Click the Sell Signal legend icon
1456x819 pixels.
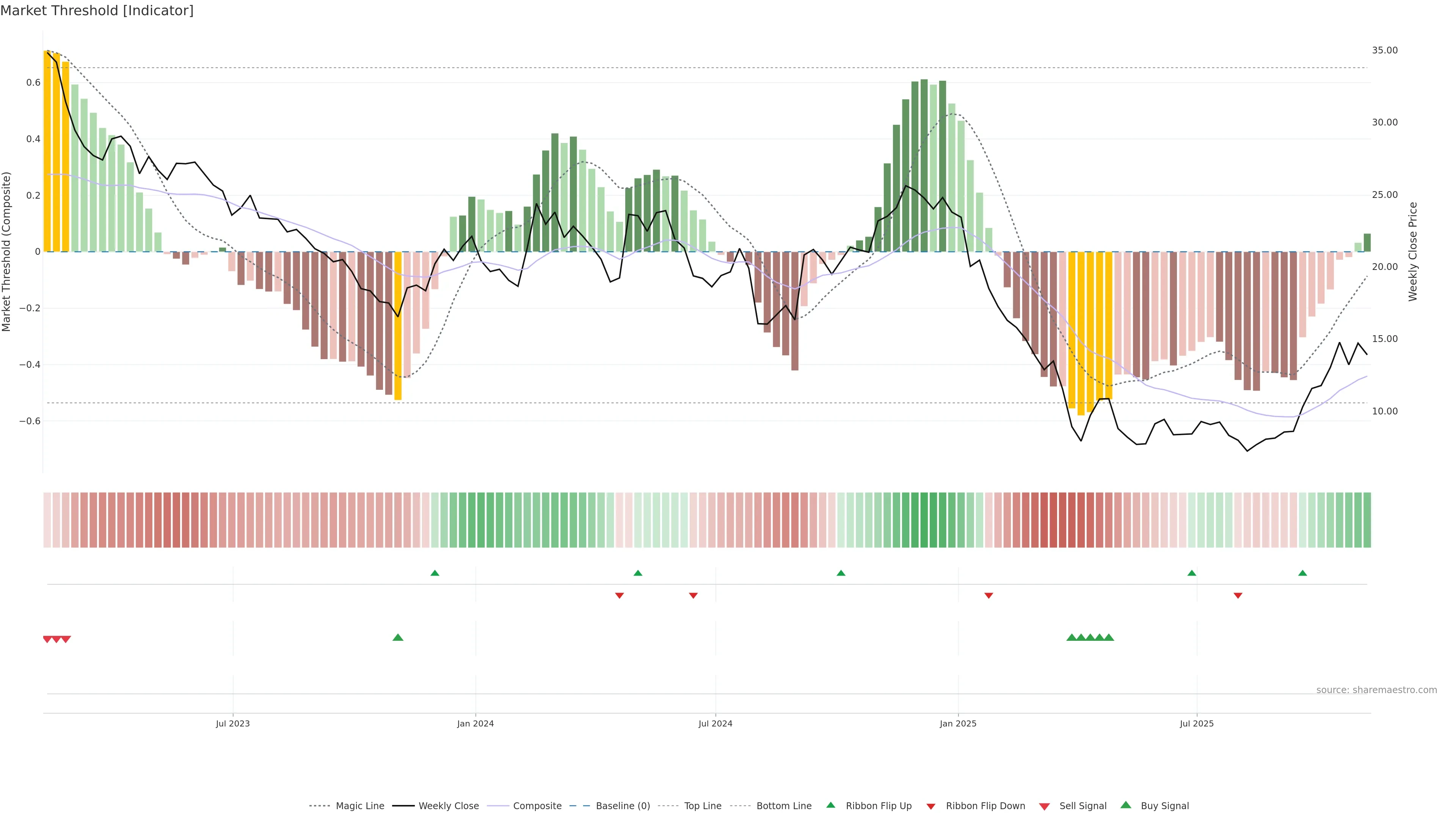[x=1044, y=806]
